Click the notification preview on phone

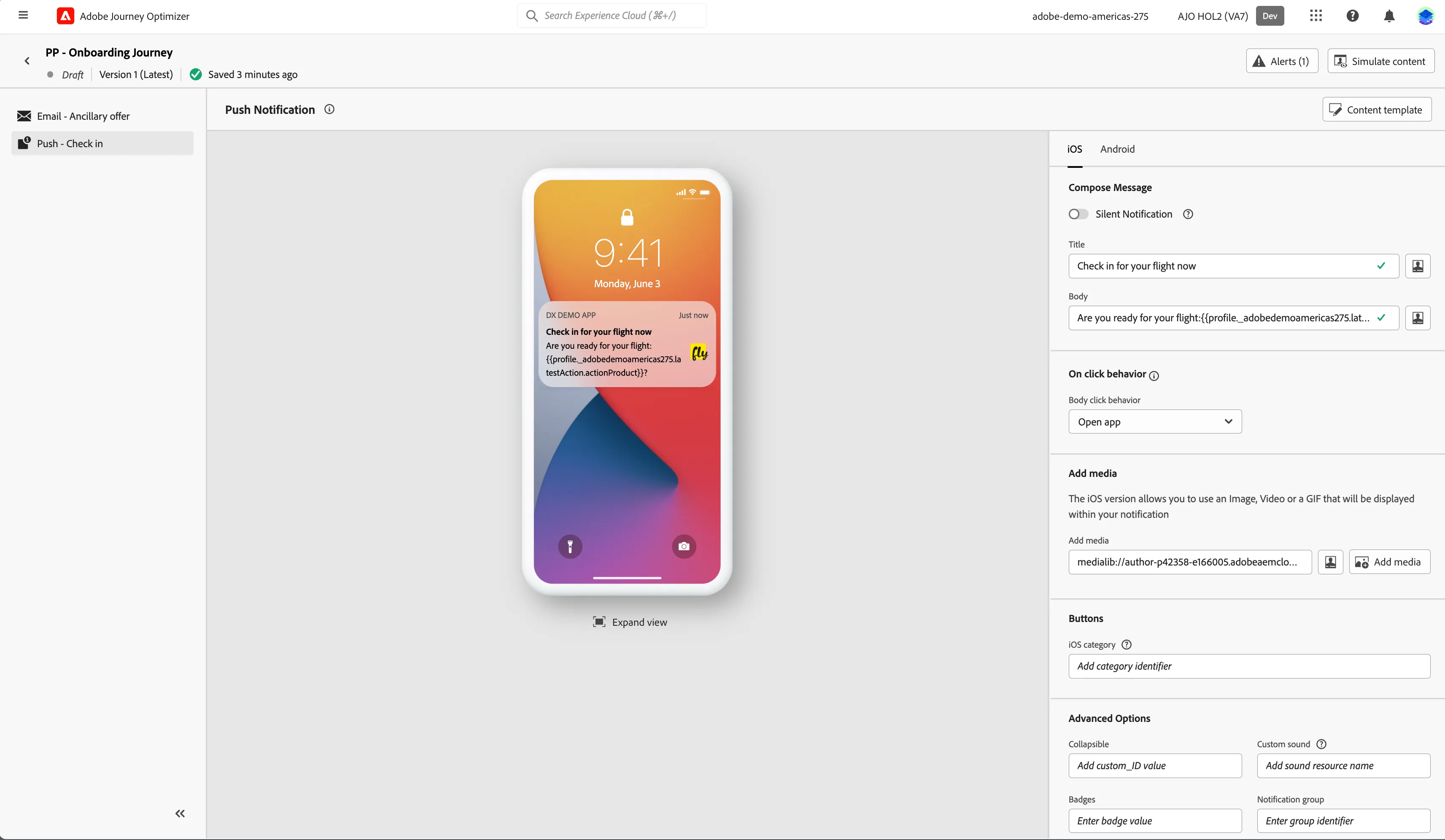click(x=627, y=345)
